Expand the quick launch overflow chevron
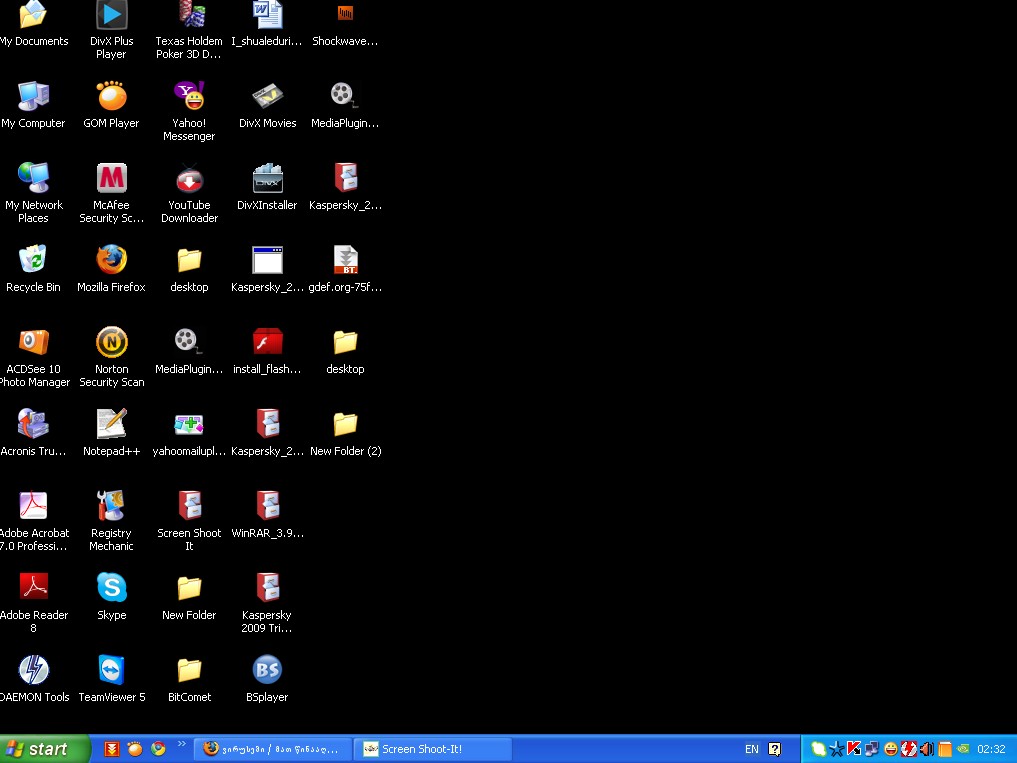This screenshot has width=1017, height=763. click(182, 744)
